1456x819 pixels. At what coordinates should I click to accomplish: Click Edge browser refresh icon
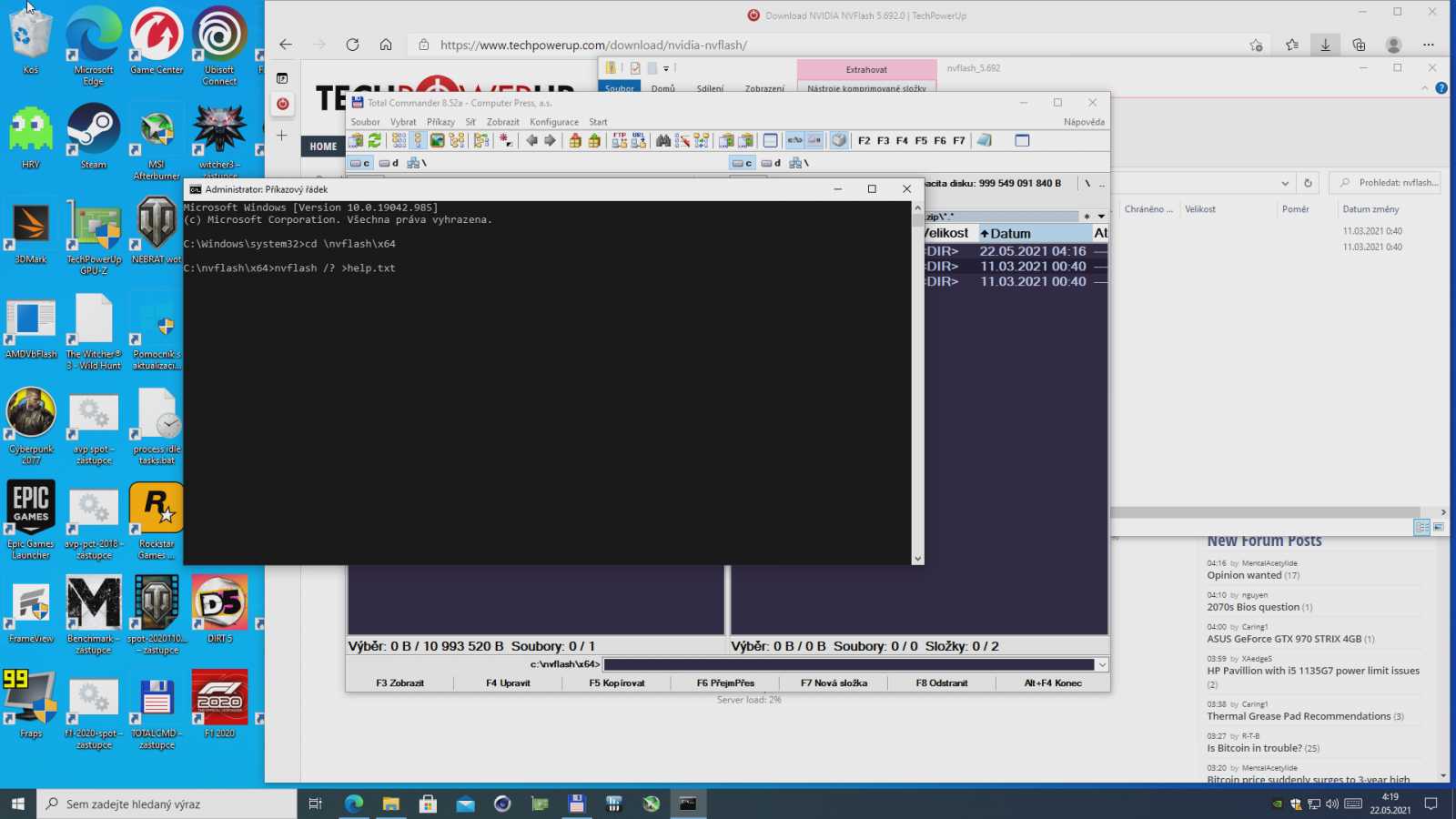point(352,45)
